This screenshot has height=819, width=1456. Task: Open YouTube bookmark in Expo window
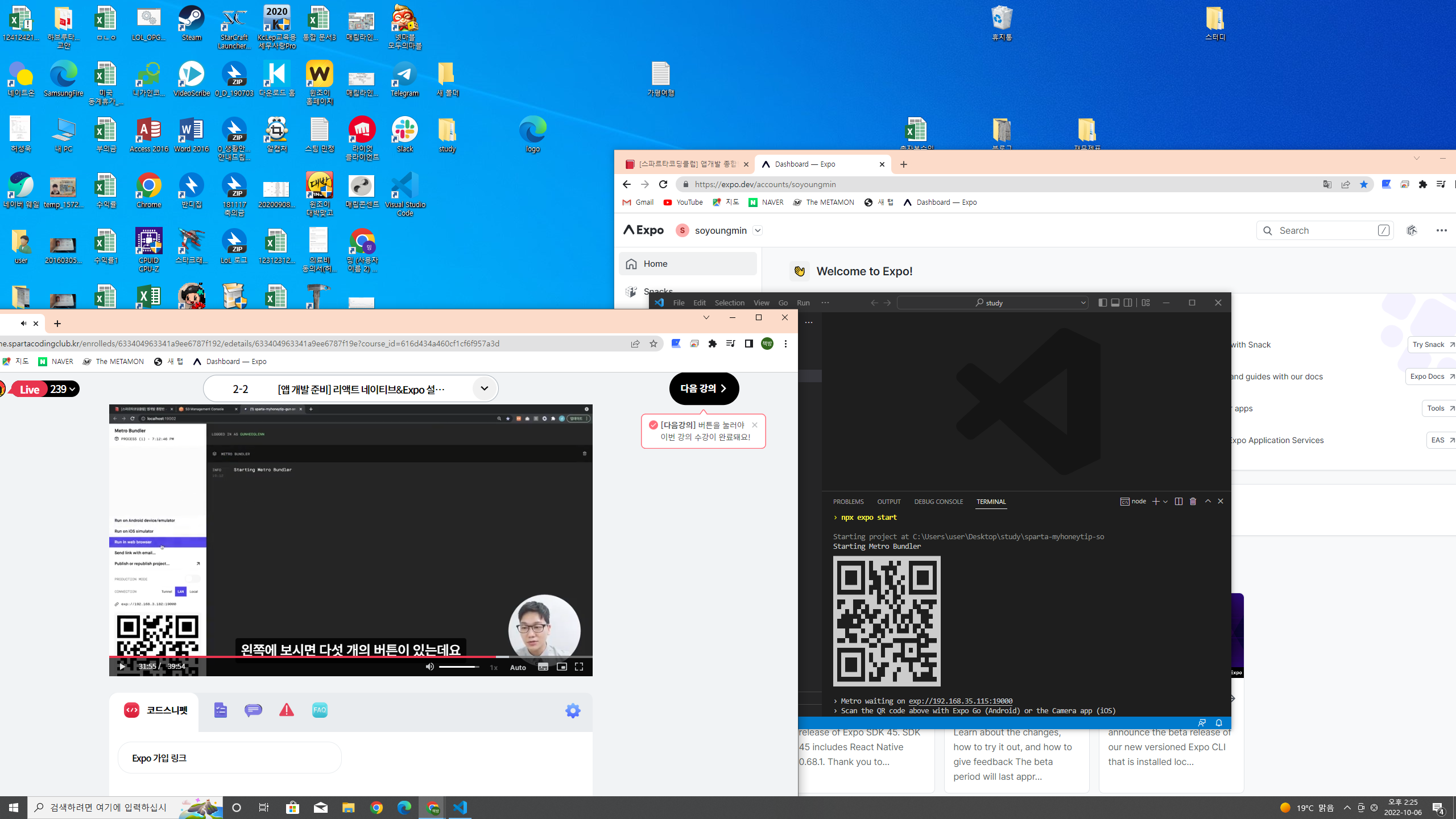point(683,202)
